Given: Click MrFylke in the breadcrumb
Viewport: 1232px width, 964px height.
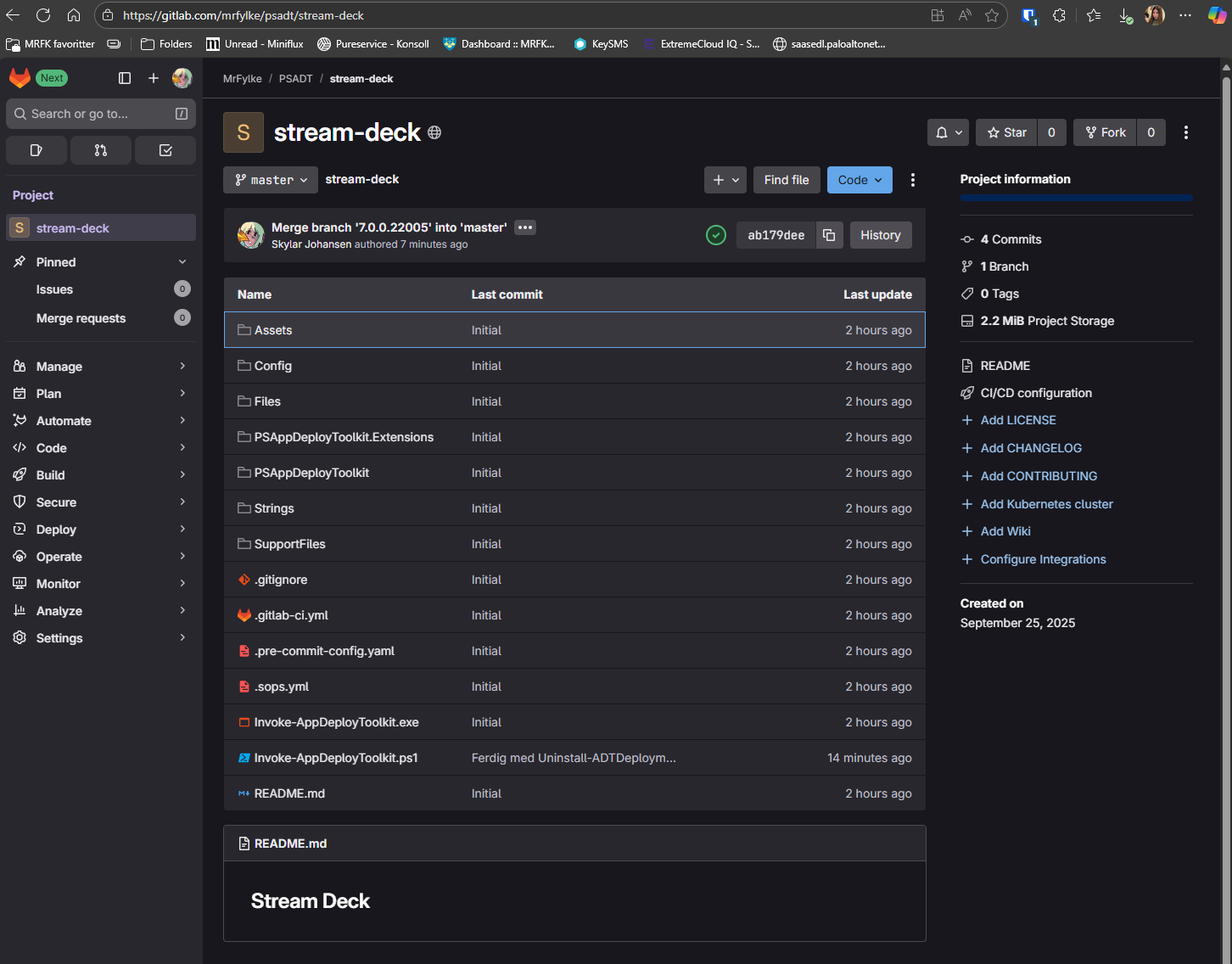Looking at the screenshot, I should click(243, 79).
